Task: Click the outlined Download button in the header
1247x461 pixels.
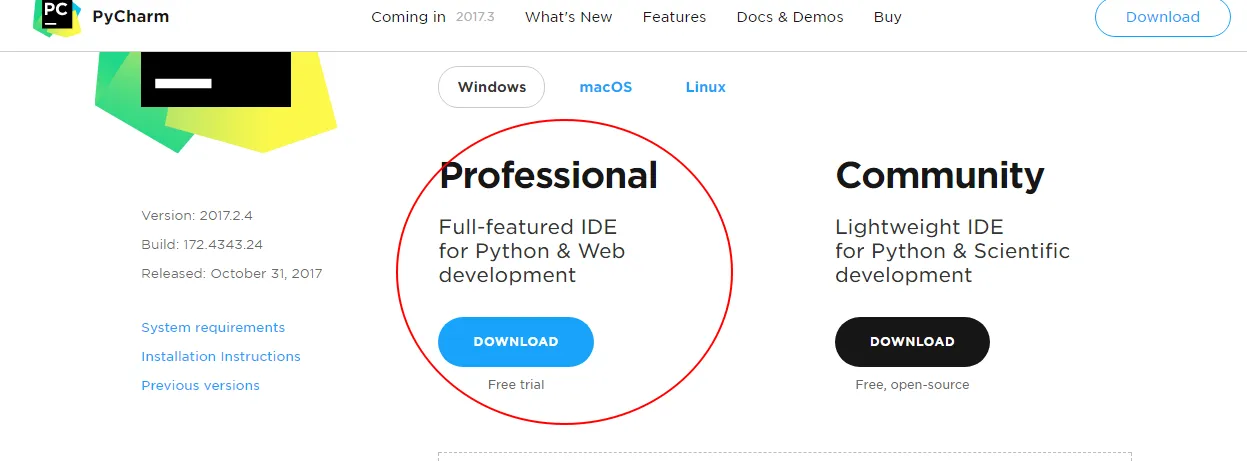Action: tap(1162, 17)
